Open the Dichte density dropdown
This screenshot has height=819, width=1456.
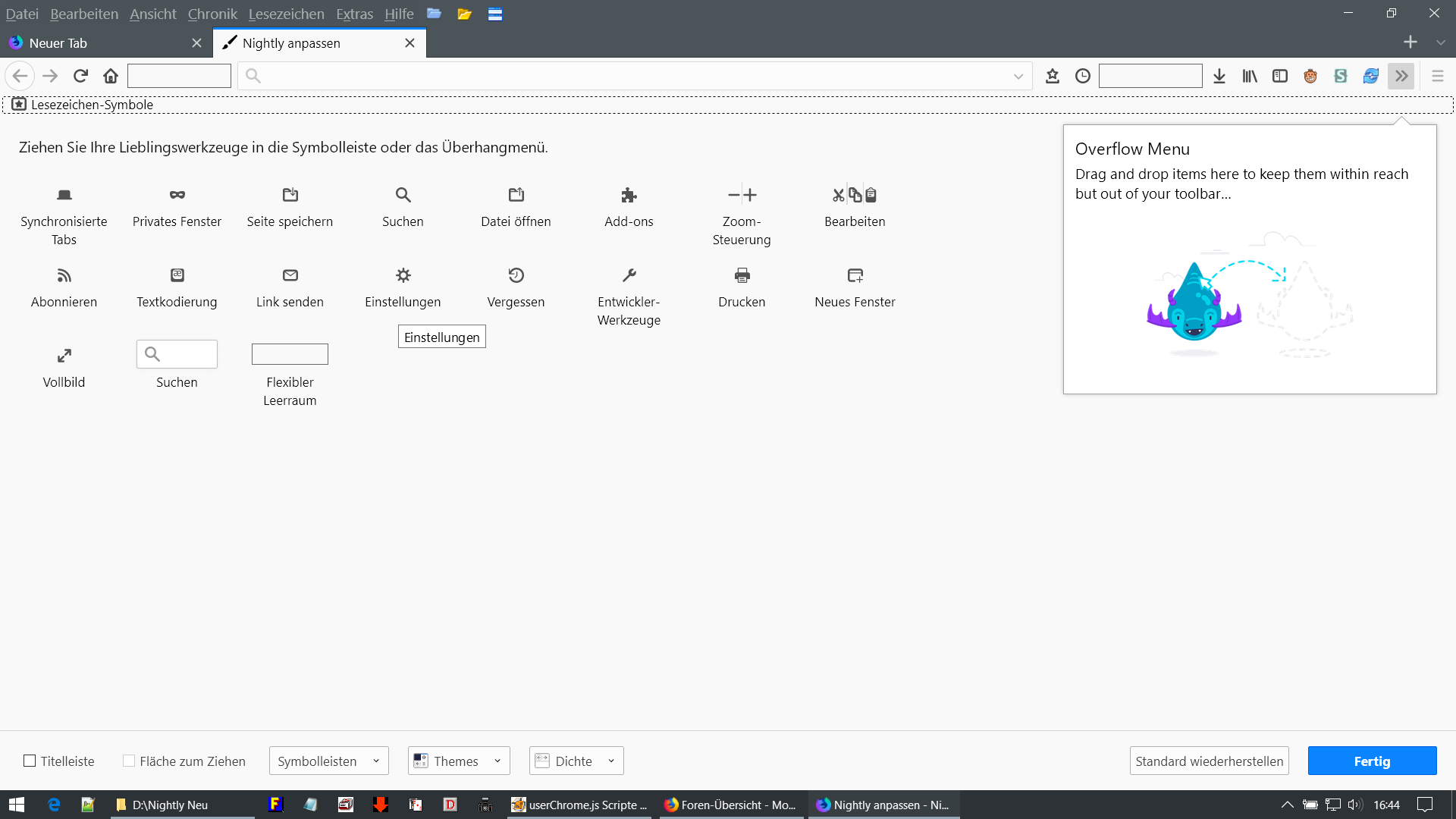click(x=576, y=761)
